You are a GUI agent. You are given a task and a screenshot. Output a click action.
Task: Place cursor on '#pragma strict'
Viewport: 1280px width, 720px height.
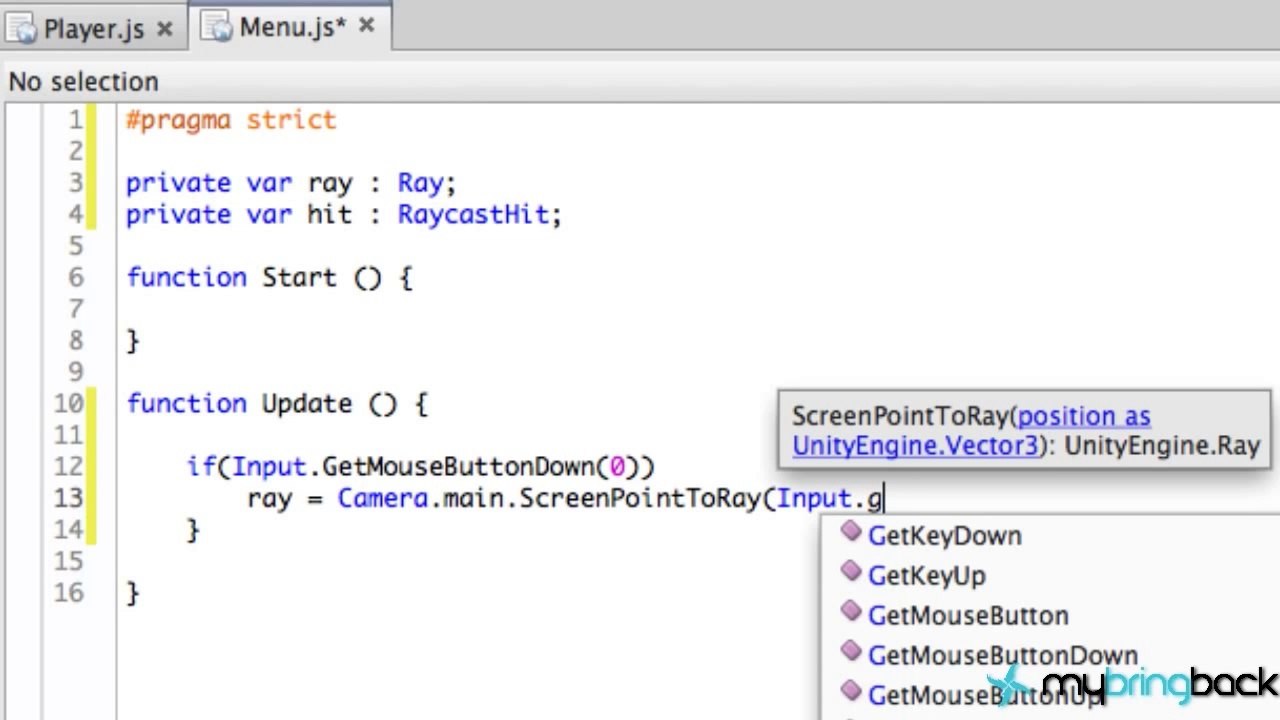click(x=231, y=120)
